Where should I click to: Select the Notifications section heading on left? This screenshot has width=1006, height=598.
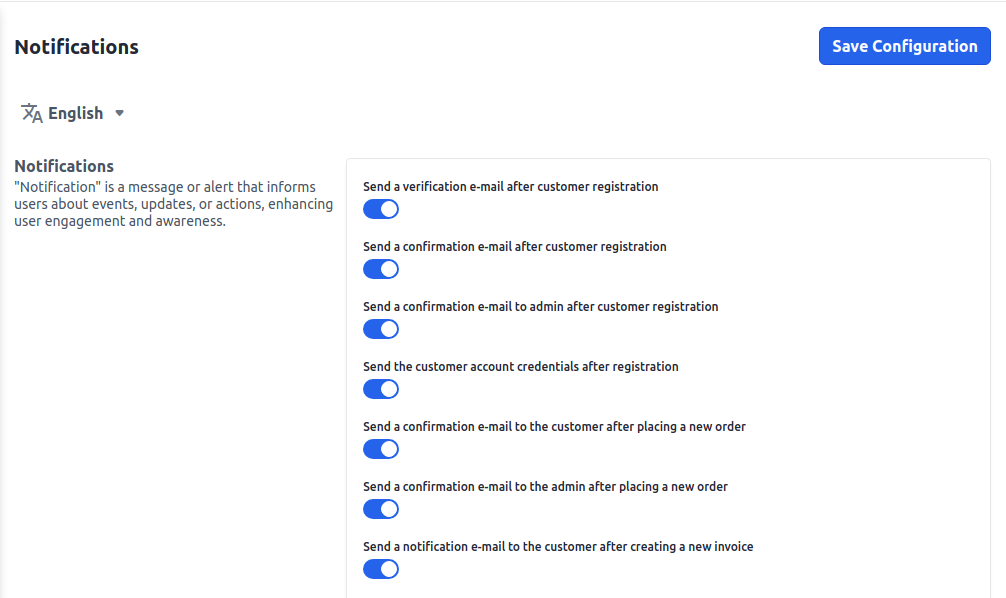coord(64,165)
